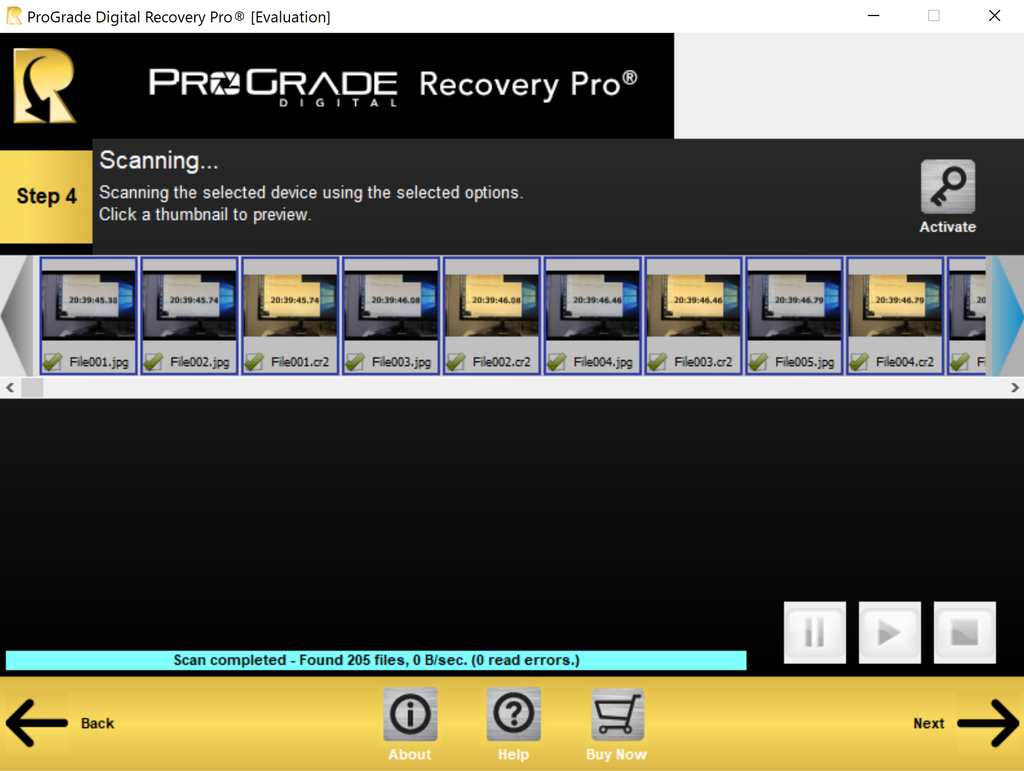Click the horizontal scrollbar thumb
Screen dimensions: 1024x771
32,387
